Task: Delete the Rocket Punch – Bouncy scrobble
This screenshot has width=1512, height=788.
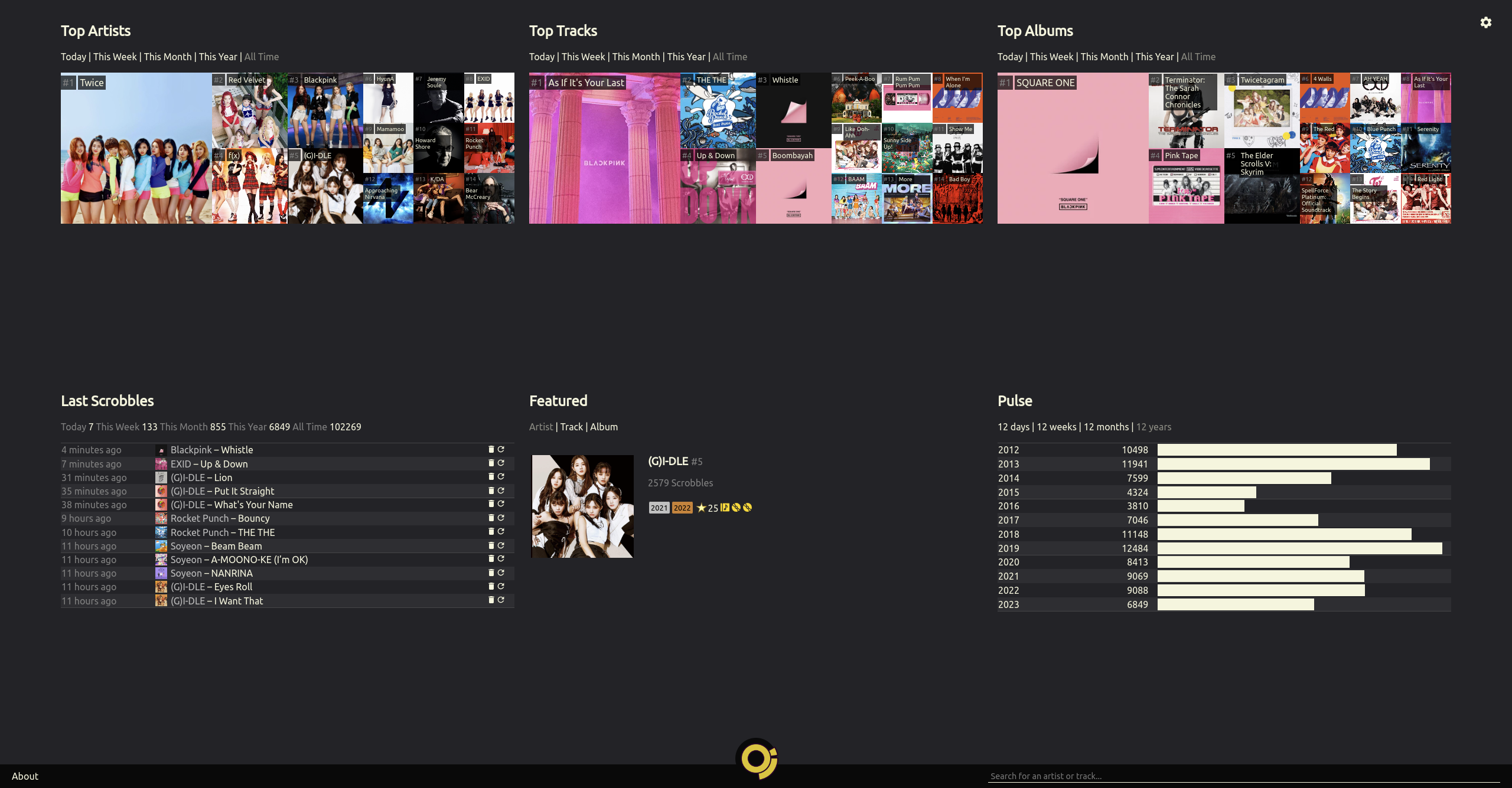Action: point(491,518)
